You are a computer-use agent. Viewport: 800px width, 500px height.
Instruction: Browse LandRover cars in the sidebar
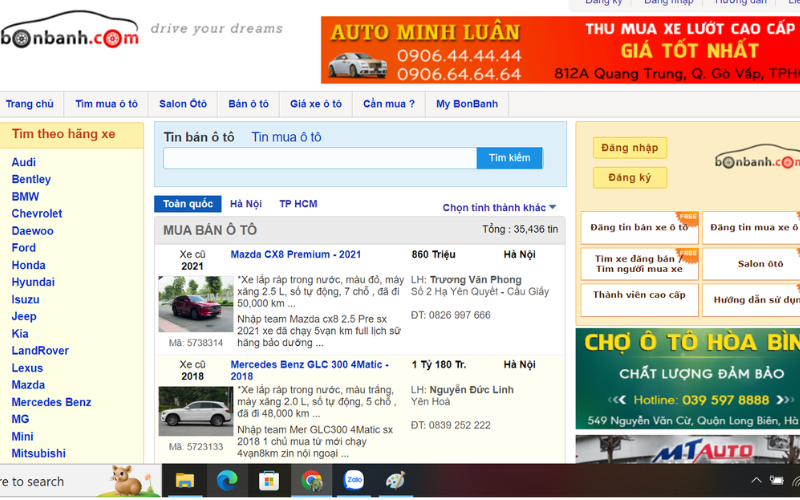(x=40, y=351)
